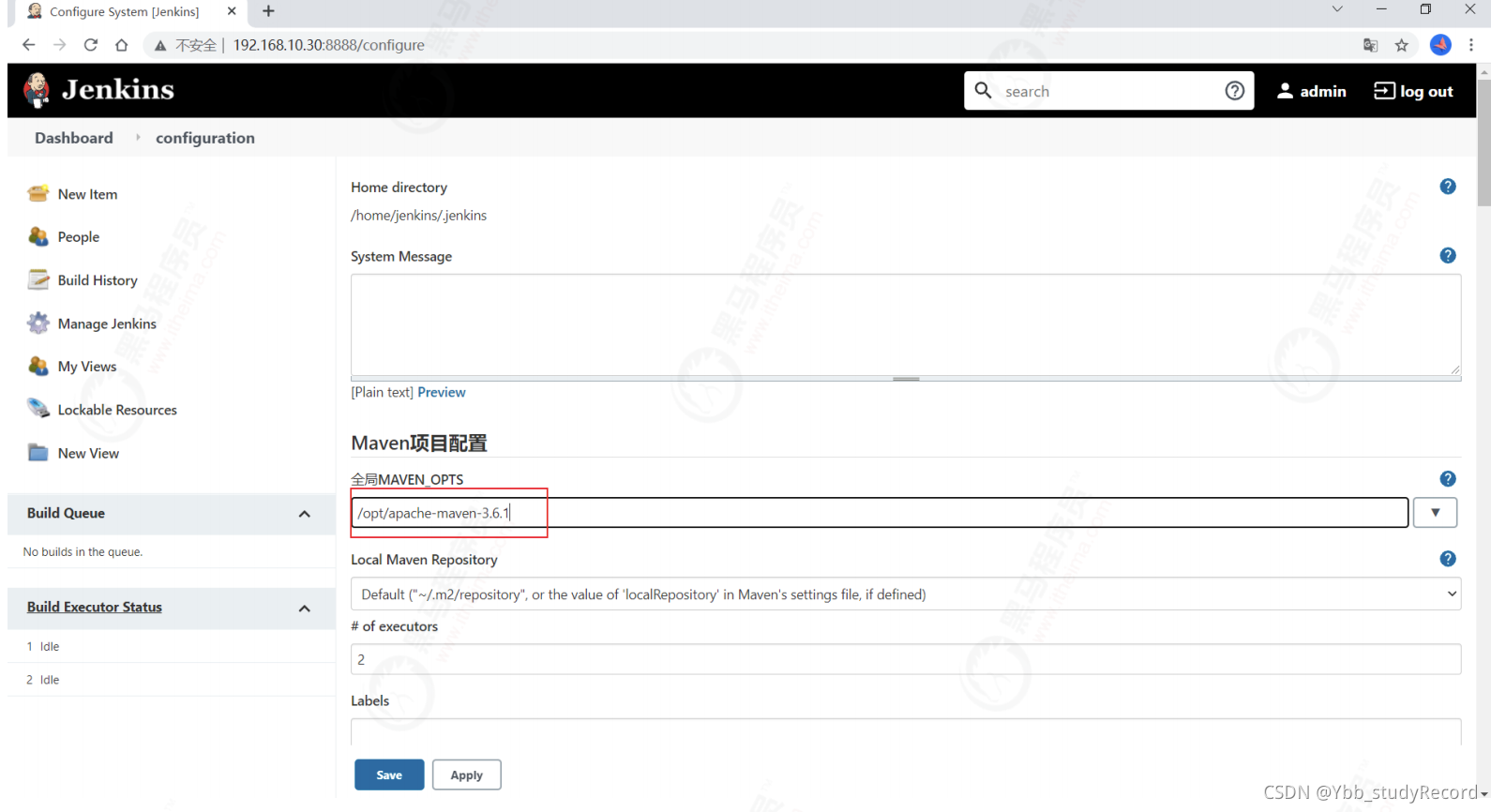Open the New View menu entry
The height and width of the screenshot is (812, 1491).
coord(88,453)
